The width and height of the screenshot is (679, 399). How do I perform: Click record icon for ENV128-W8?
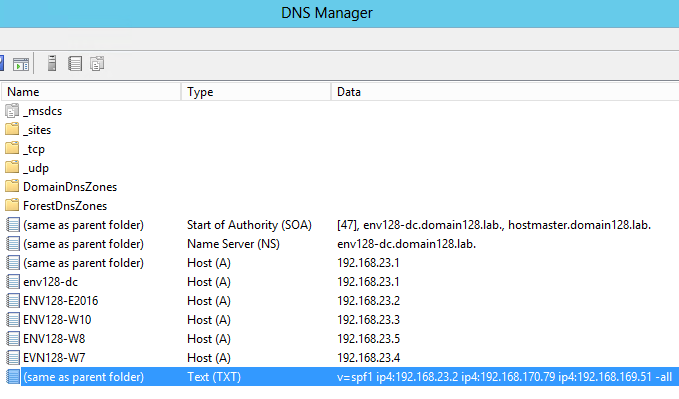[x=13, y=339]
